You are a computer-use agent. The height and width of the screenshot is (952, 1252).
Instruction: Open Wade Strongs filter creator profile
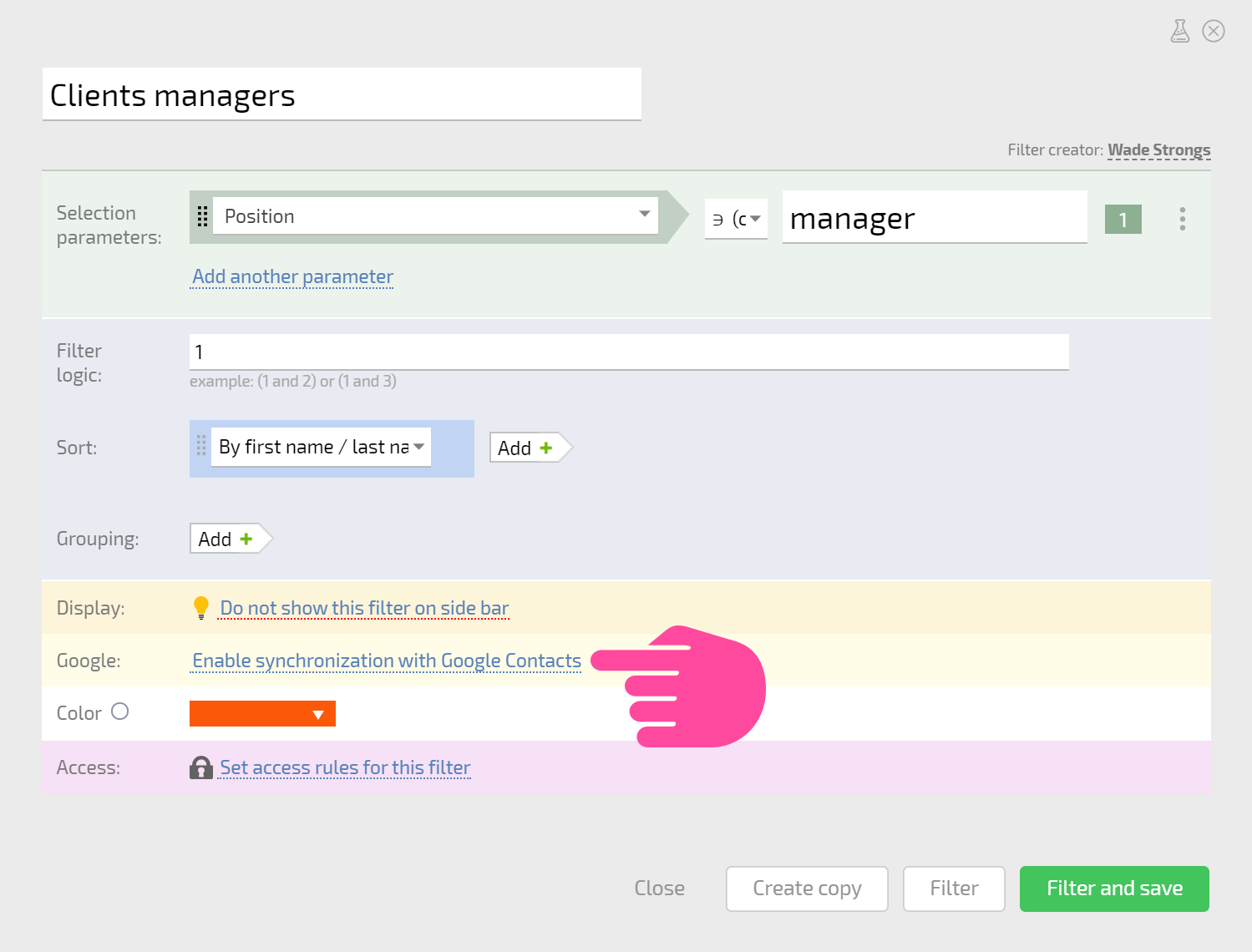point(1158,150)
